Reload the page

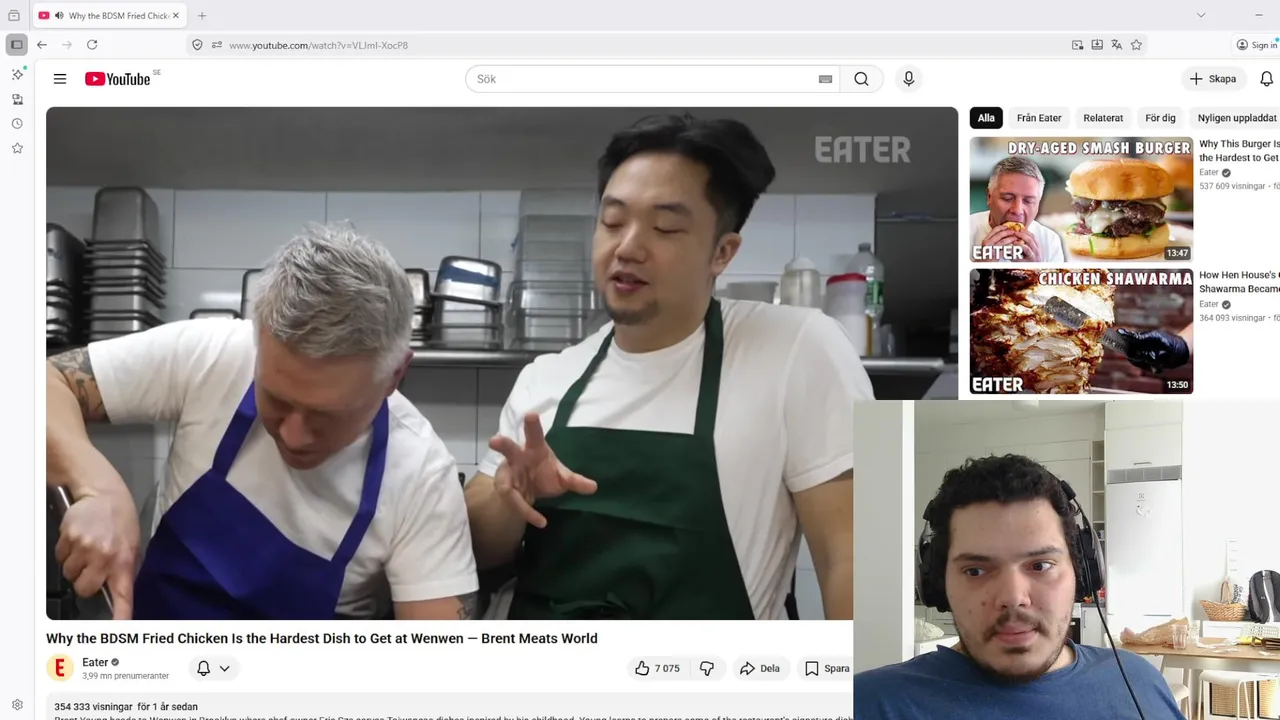click(92, 45)
